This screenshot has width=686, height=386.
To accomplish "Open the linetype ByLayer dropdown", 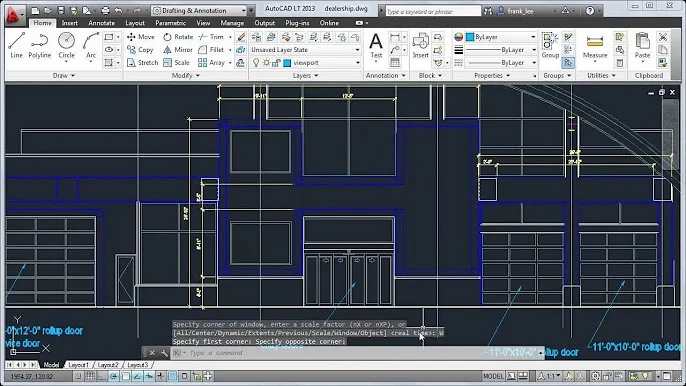I will coord(501,63).
